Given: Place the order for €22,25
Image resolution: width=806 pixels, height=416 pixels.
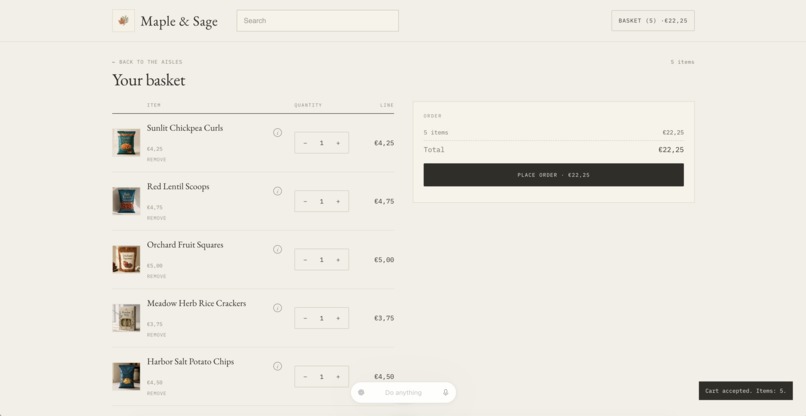Looking at the screenshot, I should [x=554, y=175].
